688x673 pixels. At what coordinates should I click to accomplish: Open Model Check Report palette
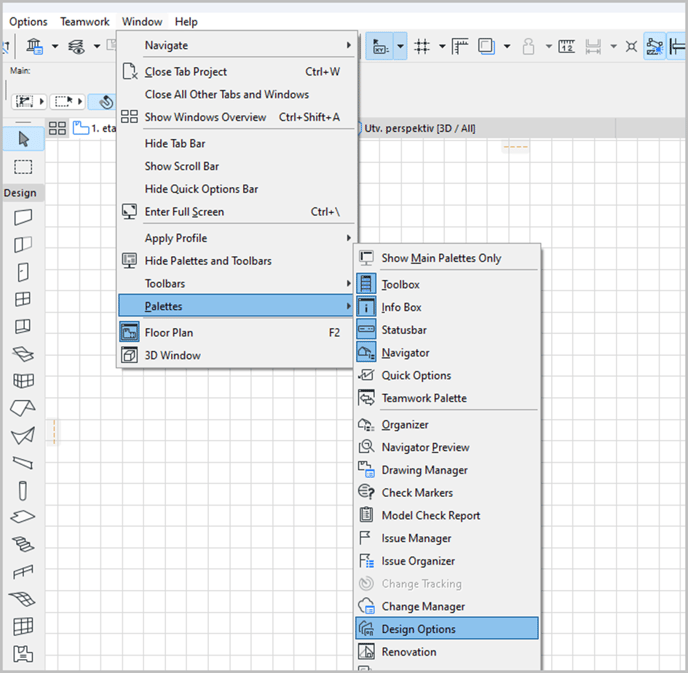point(447,515)
